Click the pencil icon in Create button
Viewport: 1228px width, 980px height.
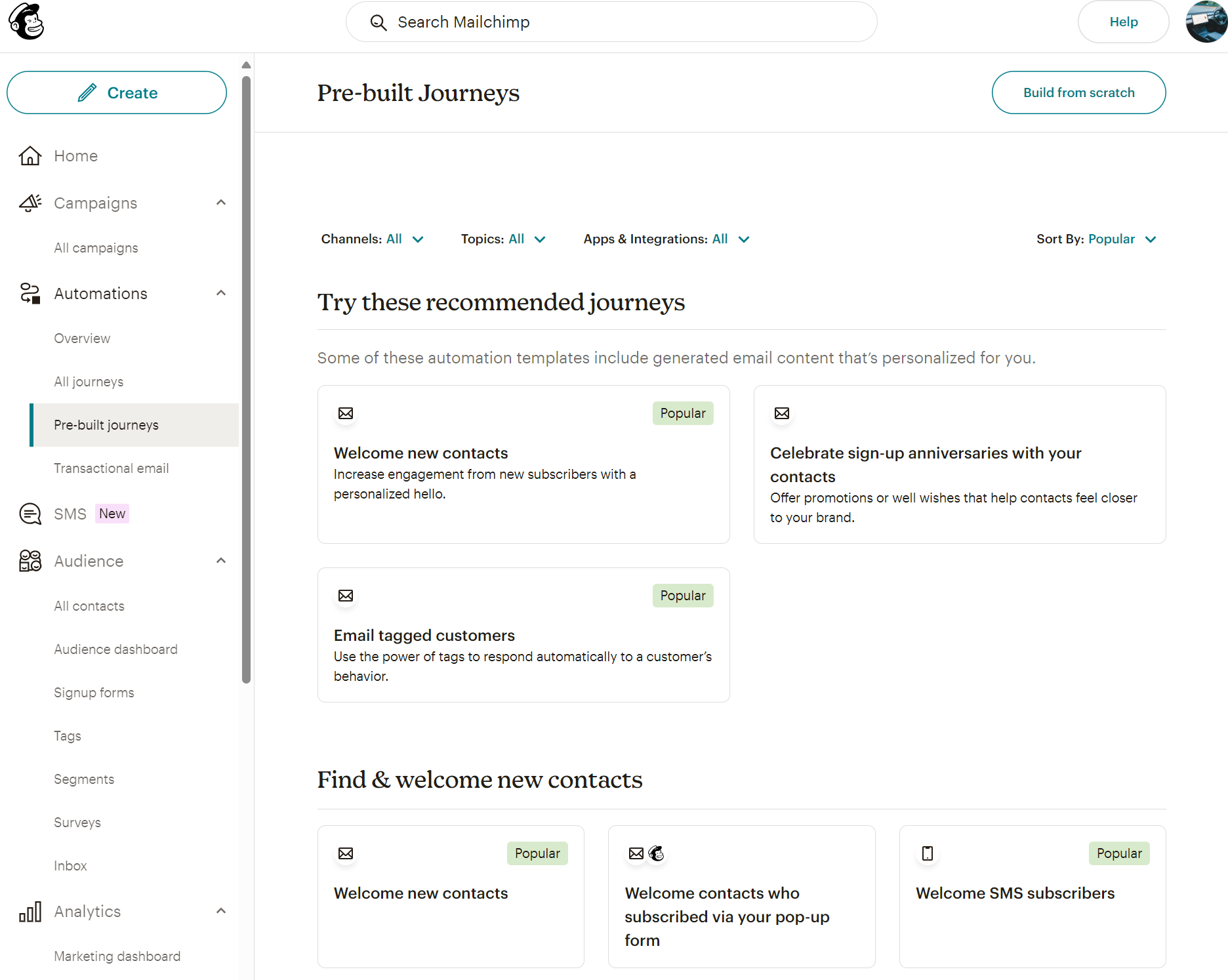(x=87, y=92)
